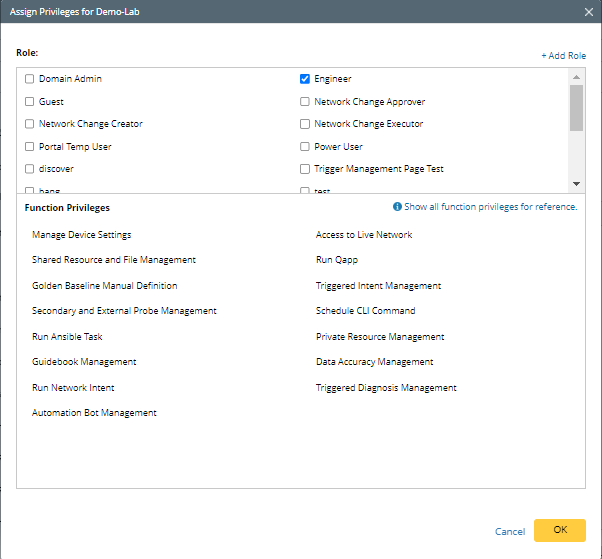Enable the Guest role checkbox
This screenshot has width=602, height=559.
30,101
